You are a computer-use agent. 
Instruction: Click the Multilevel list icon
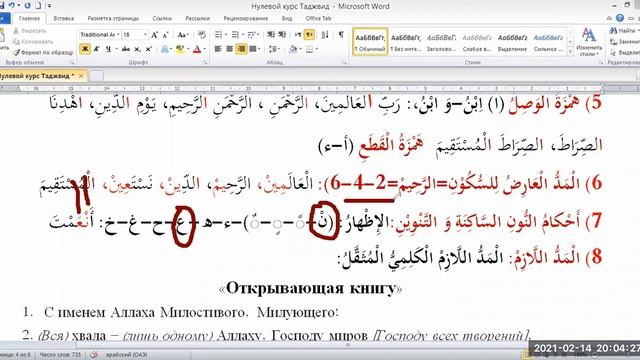251,35
